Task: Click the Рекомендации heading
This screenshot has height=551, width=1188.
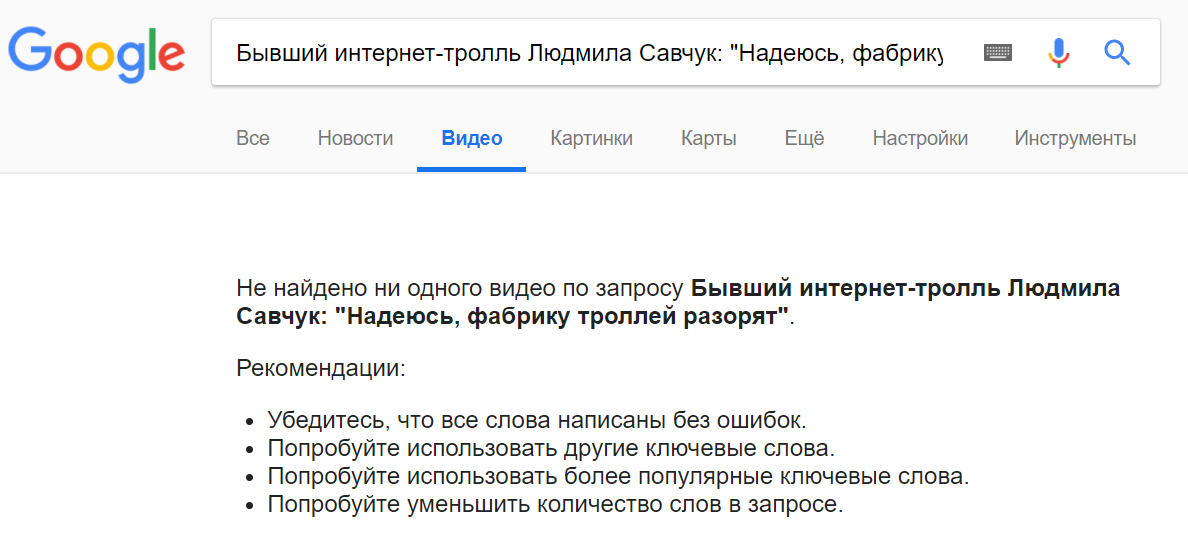Action: click(x=321, y=369)
